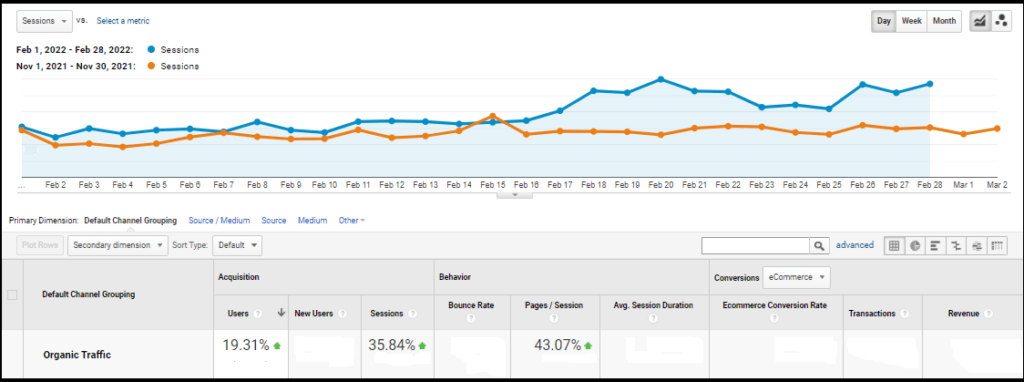Click Ecommerce Conversion Rate help icon
Screen dimensions: 1024x382
click(x=775, y=319)
